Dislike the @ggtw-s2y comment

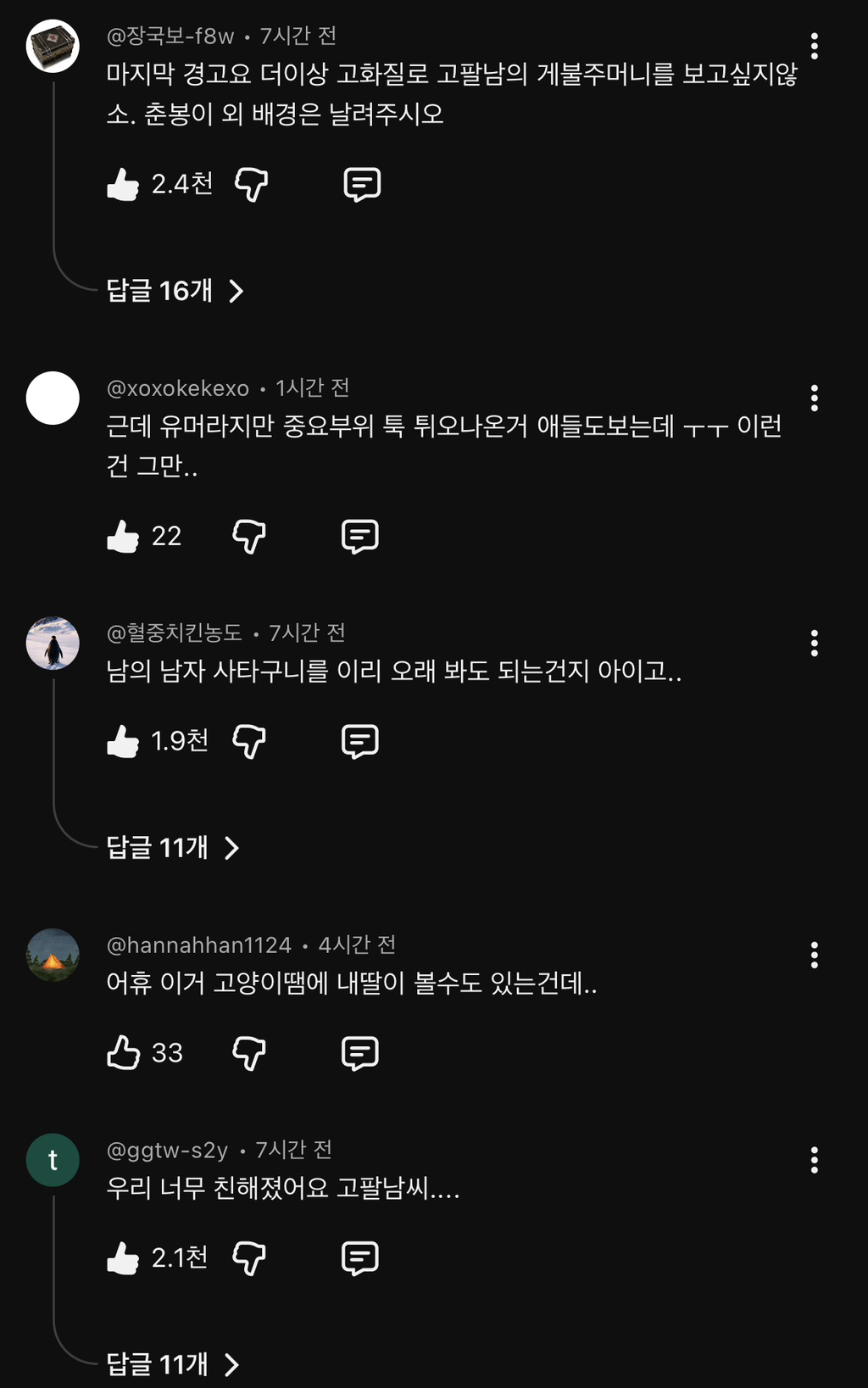(x=249, y=1257)
